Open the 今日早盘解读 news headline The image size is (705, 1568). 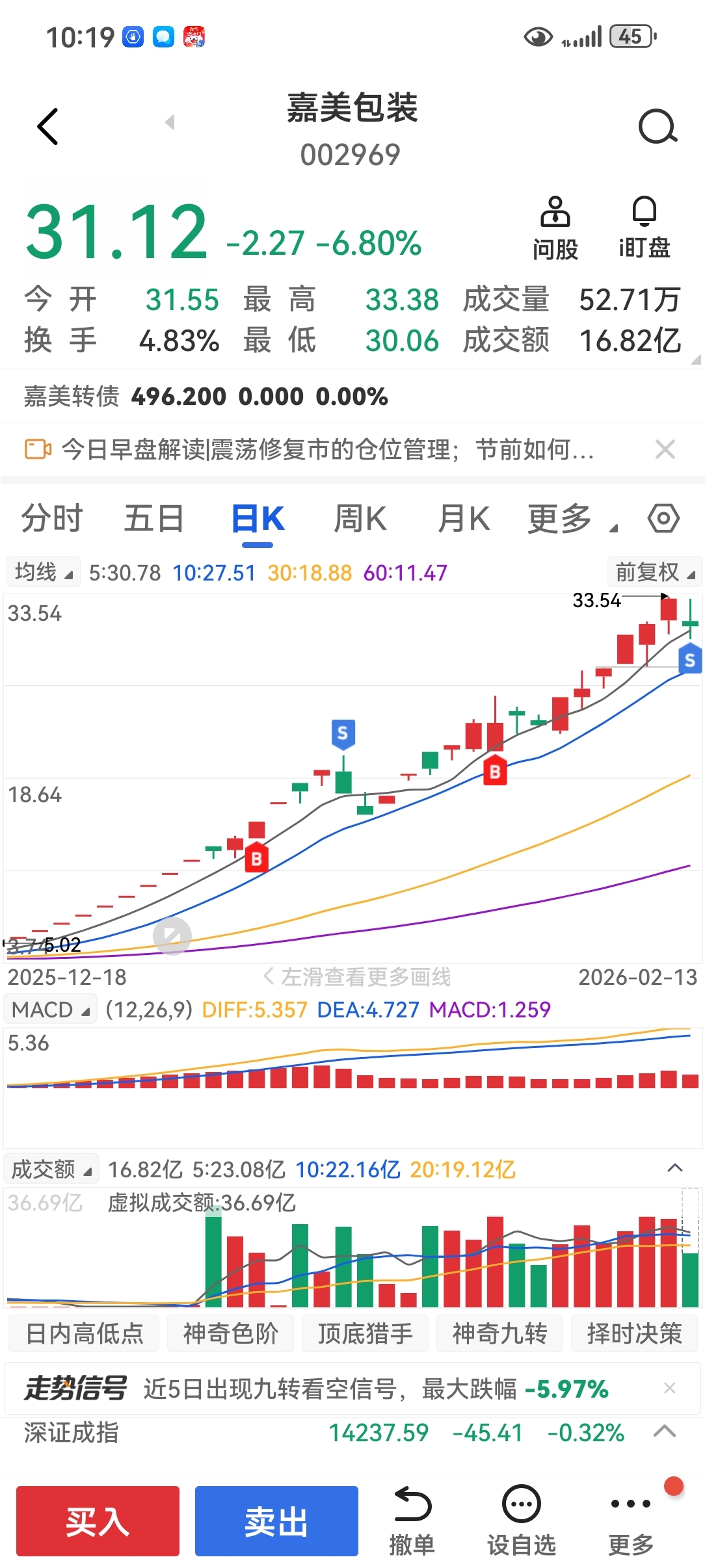(327, 449)
